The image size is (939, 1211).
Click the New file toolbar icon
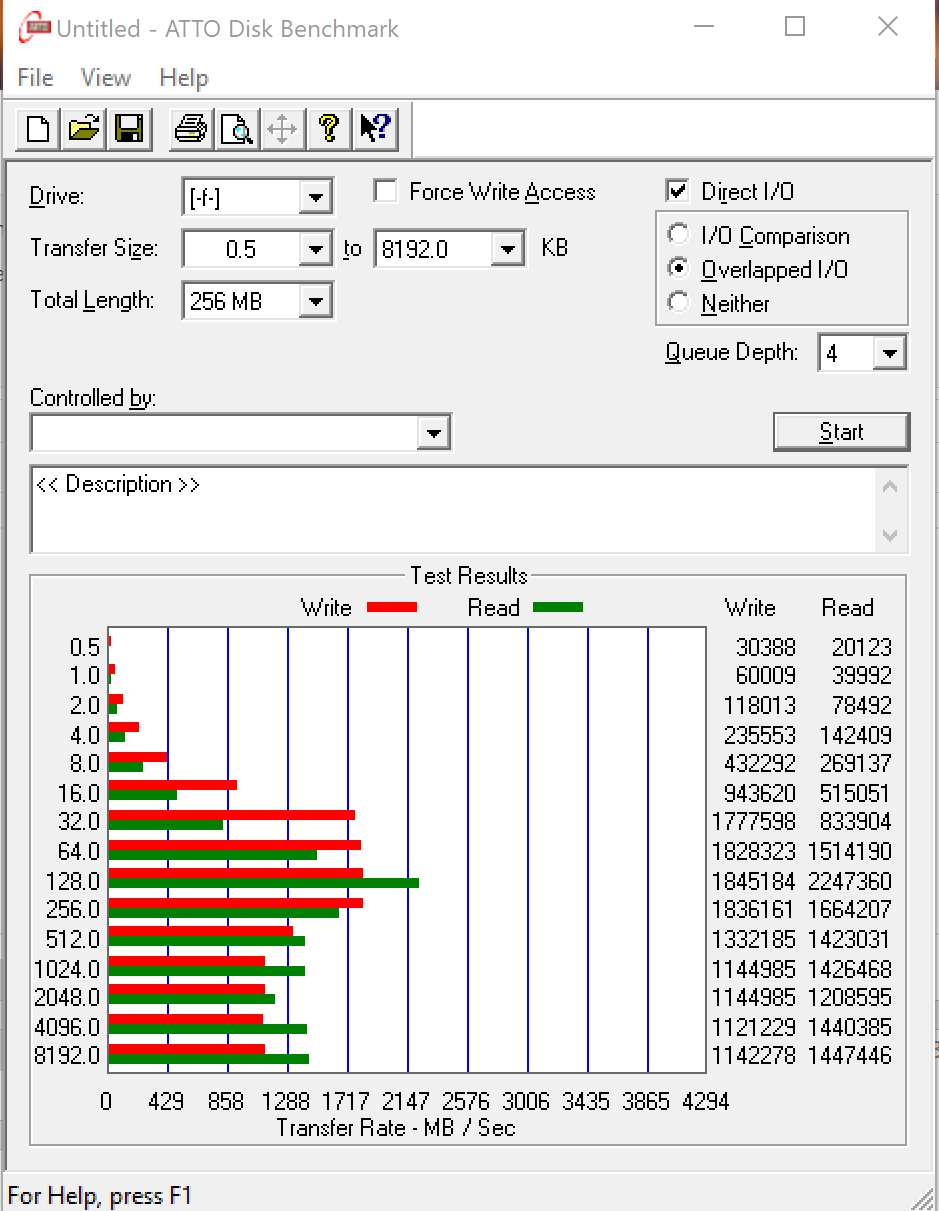(39, 129)
